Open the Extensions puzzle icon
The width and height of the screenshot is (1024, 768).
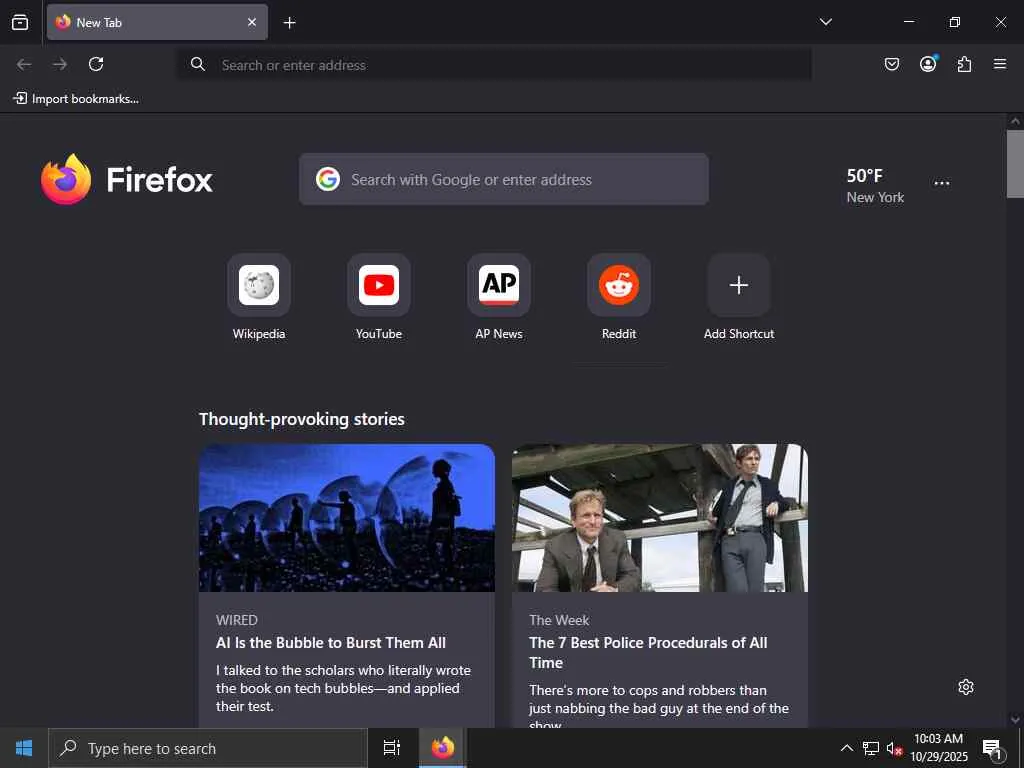pos(964,64)
